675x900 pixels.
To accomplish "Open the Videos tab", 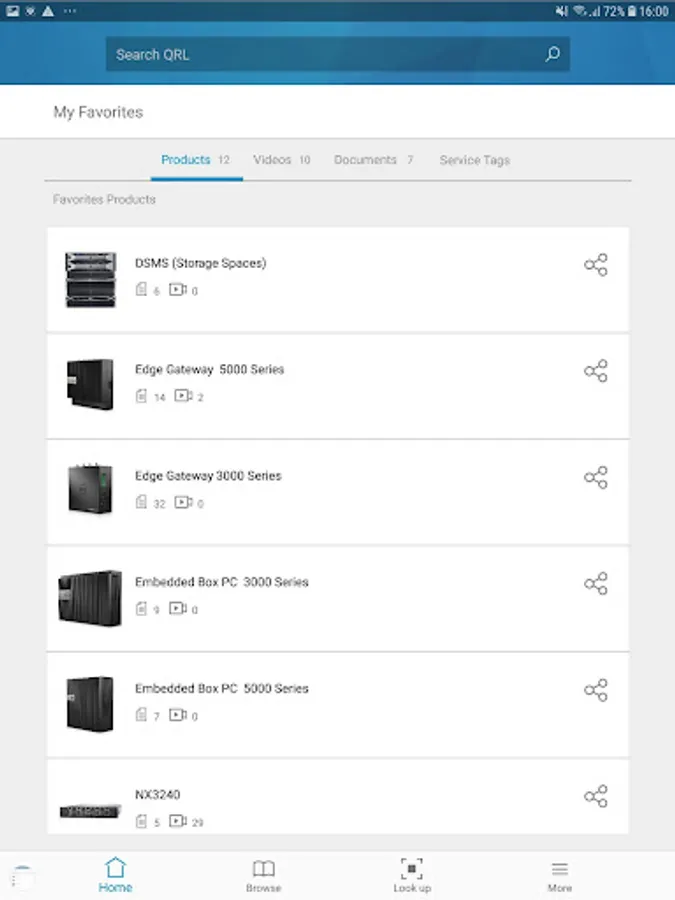I will pos(282,160).
